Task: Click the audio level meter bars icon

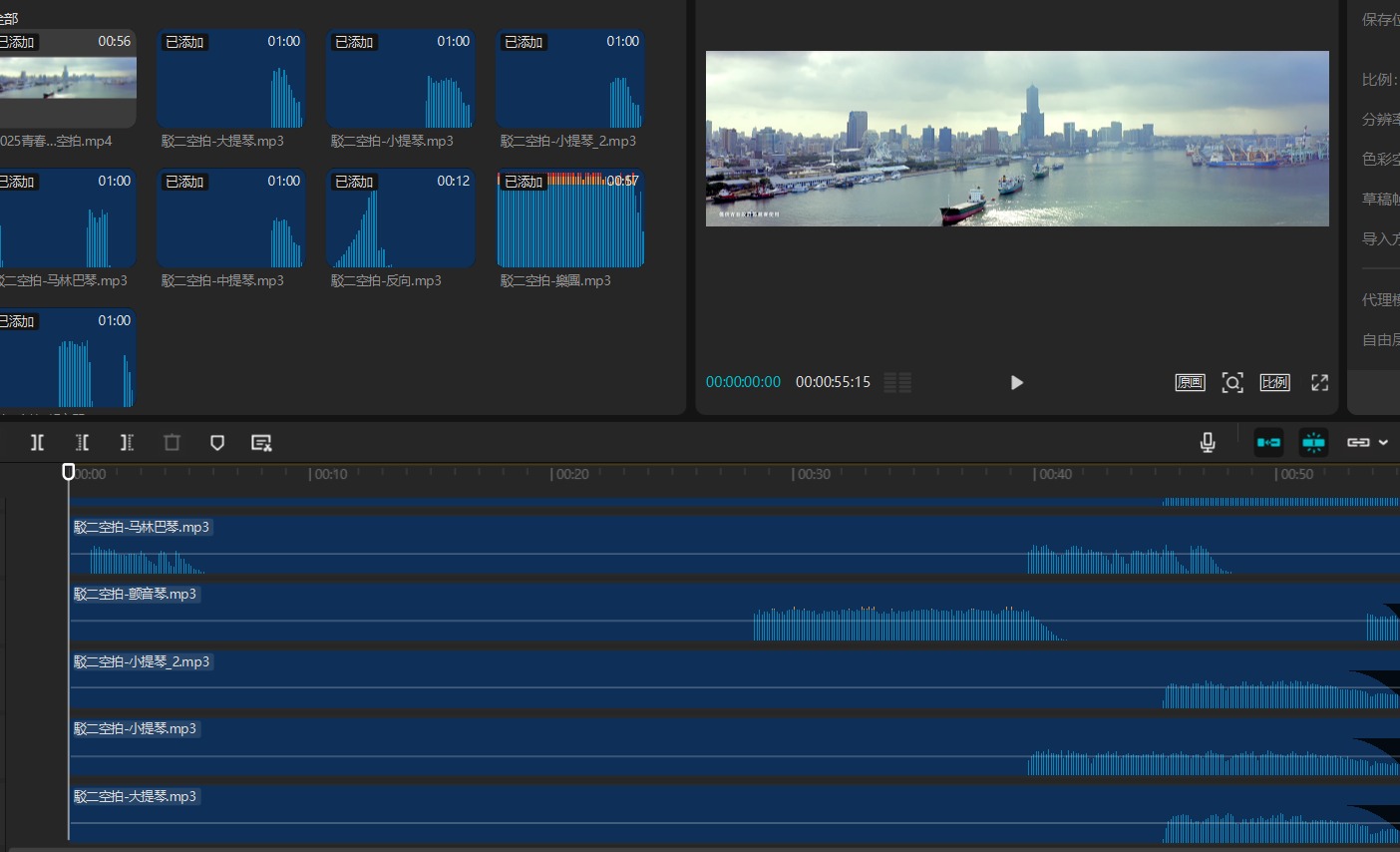Action: [897, 382]
